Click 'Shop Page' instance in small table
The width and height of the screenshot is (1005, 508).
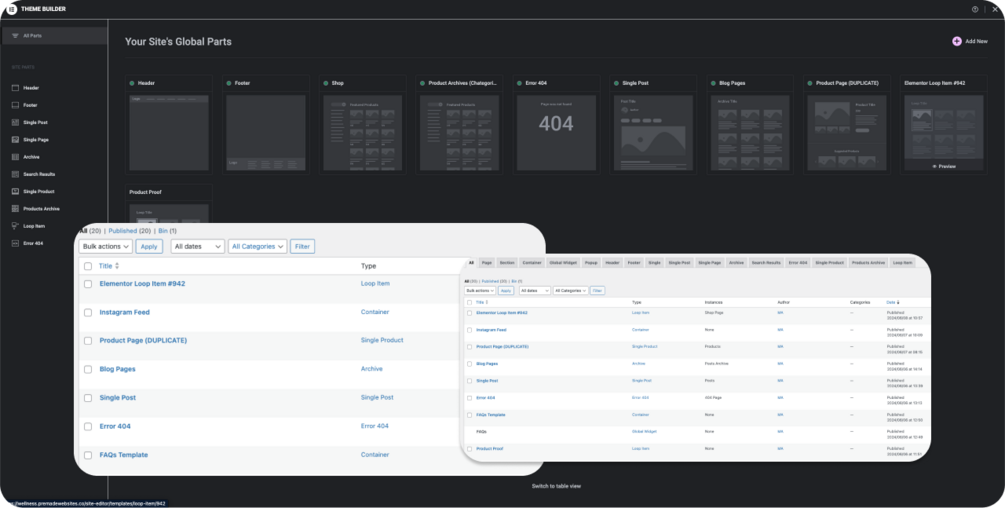pyautogui.click(x=713, y=313)
